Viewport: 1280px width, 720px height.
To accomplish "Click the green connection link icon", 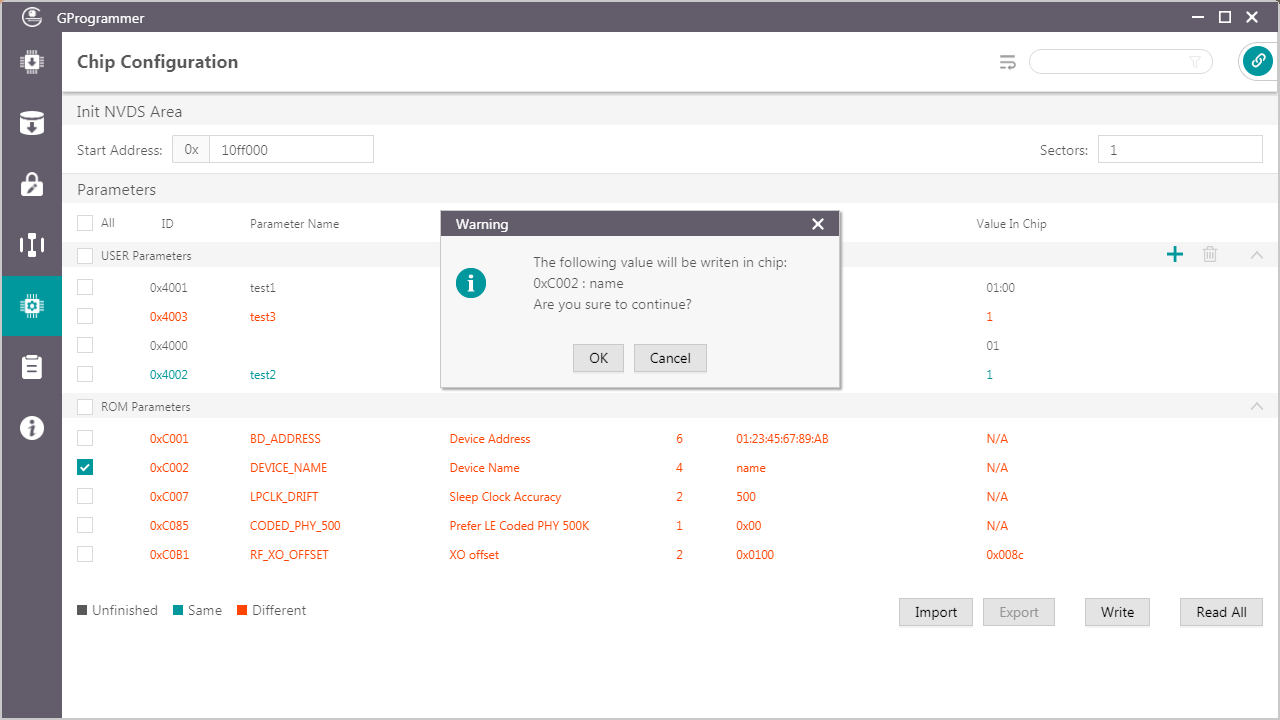I will coord(1257,62).
